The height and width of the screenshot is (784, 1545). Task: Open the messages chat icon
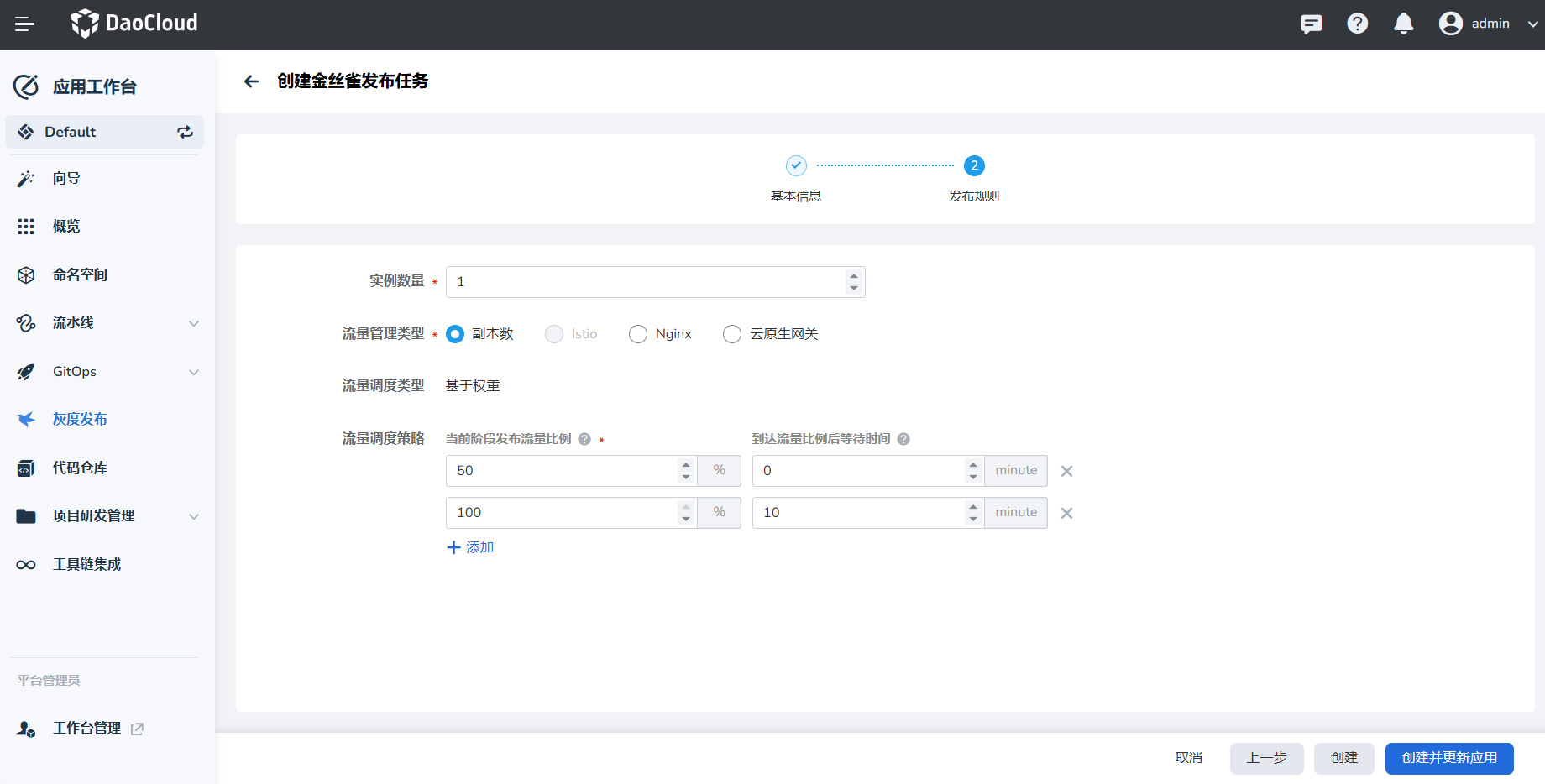[x=1311, y=24]
